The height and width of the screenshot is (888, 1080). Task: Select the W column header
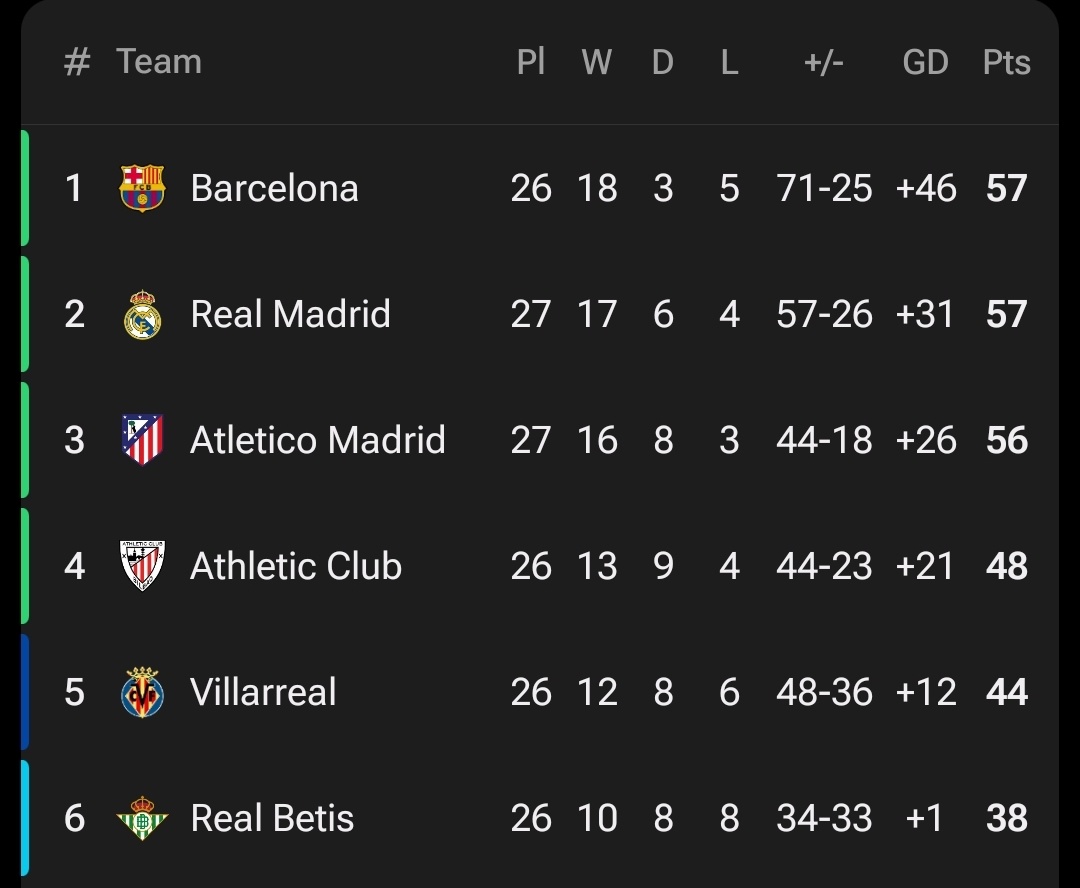point(597,61)
